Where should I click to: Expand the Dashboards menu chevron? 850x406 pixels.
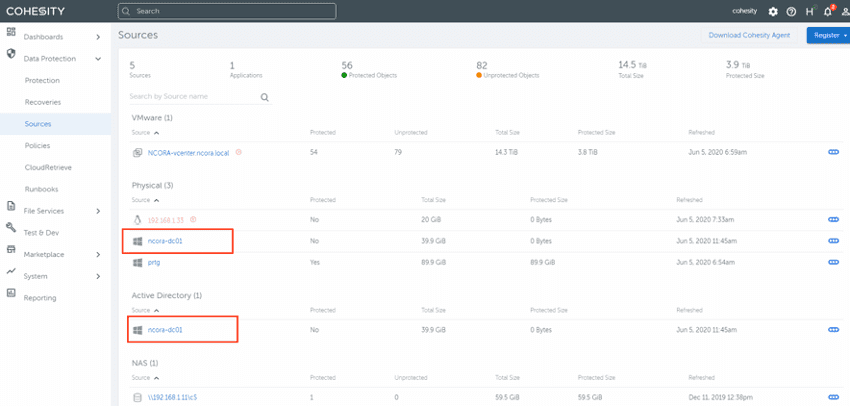(98, 37)
